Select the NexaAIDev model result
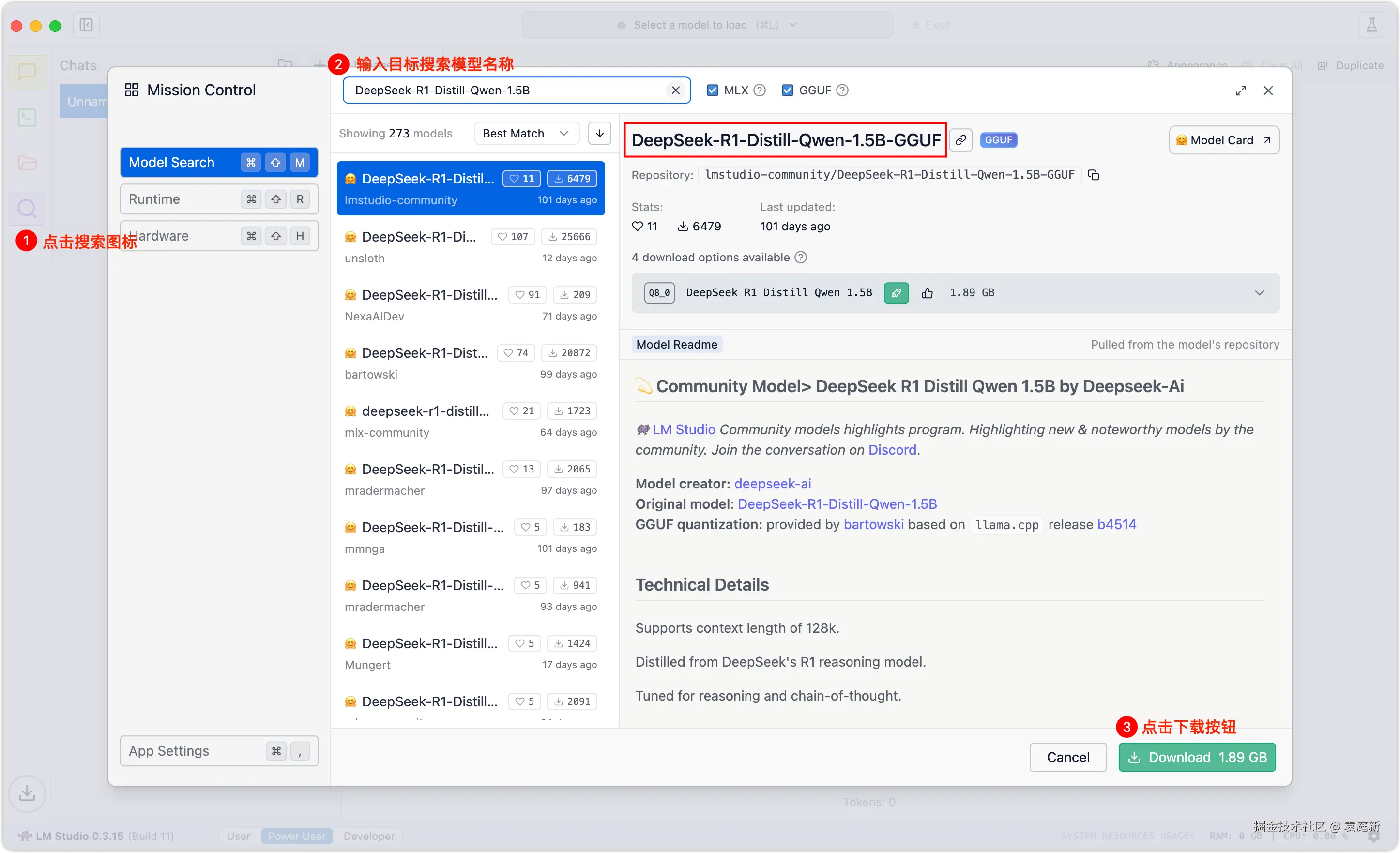This screenshot has height=853, width=1400. [471, 305]
